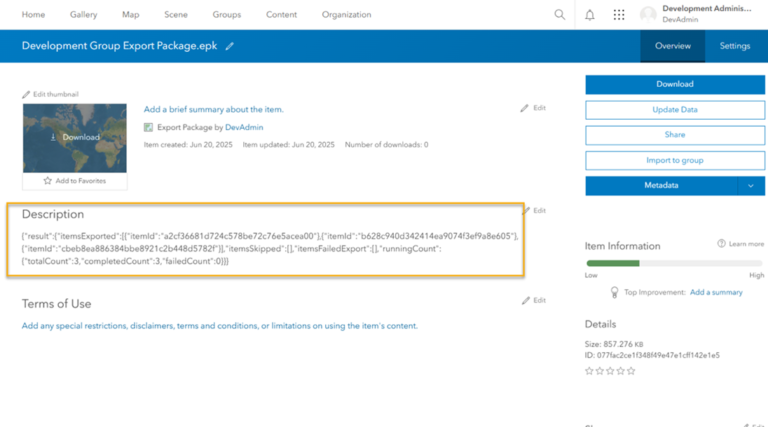Image resolution: width=768 pixels, height=427 pixels.
Task: Open the Development Administrator account menu
Action: (701, 14)
